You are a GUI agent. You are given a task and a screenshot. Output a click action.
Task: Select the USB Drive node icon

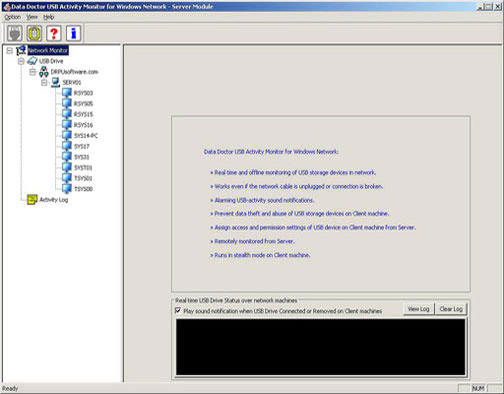[x=32, y=61]
